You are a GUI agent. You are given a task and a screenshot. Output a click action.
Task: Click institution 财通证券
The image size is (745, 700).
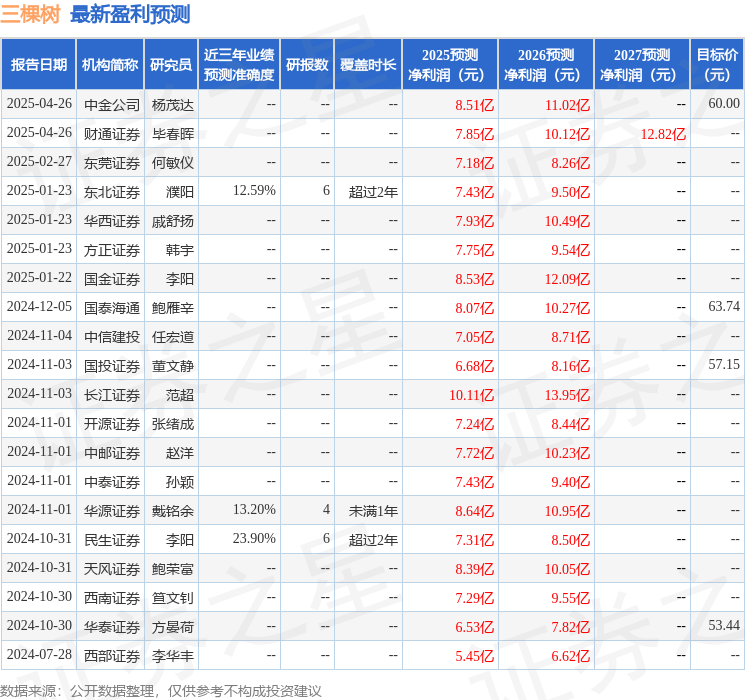click(x=112, y=134)
